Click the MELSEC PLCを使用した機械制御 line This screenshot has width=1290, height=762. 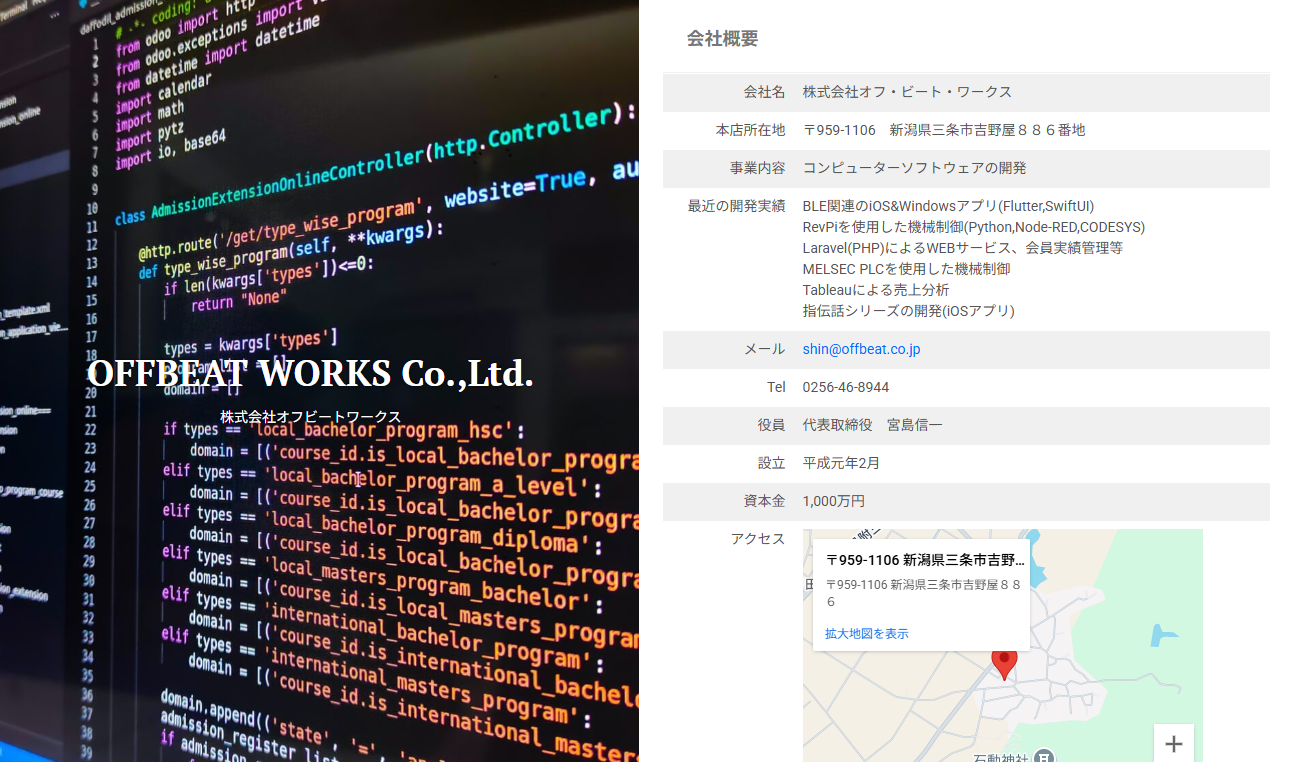[x=906, y=269]
